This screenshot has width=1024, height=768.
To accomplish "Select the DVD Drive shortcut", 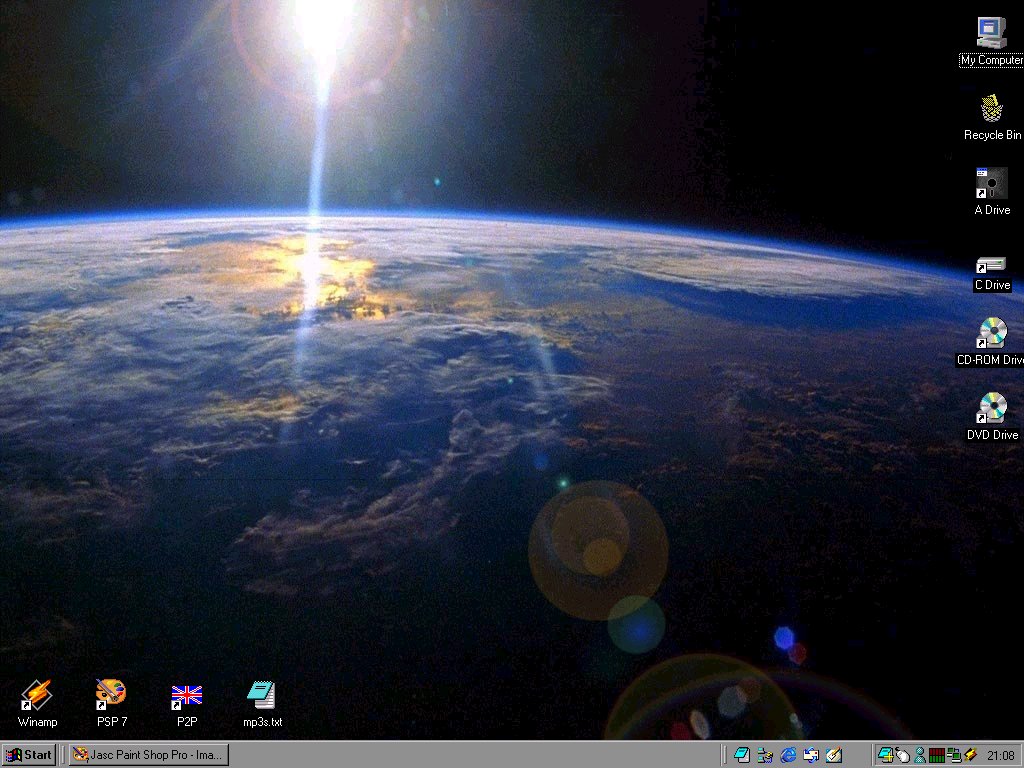I will 991,408.
